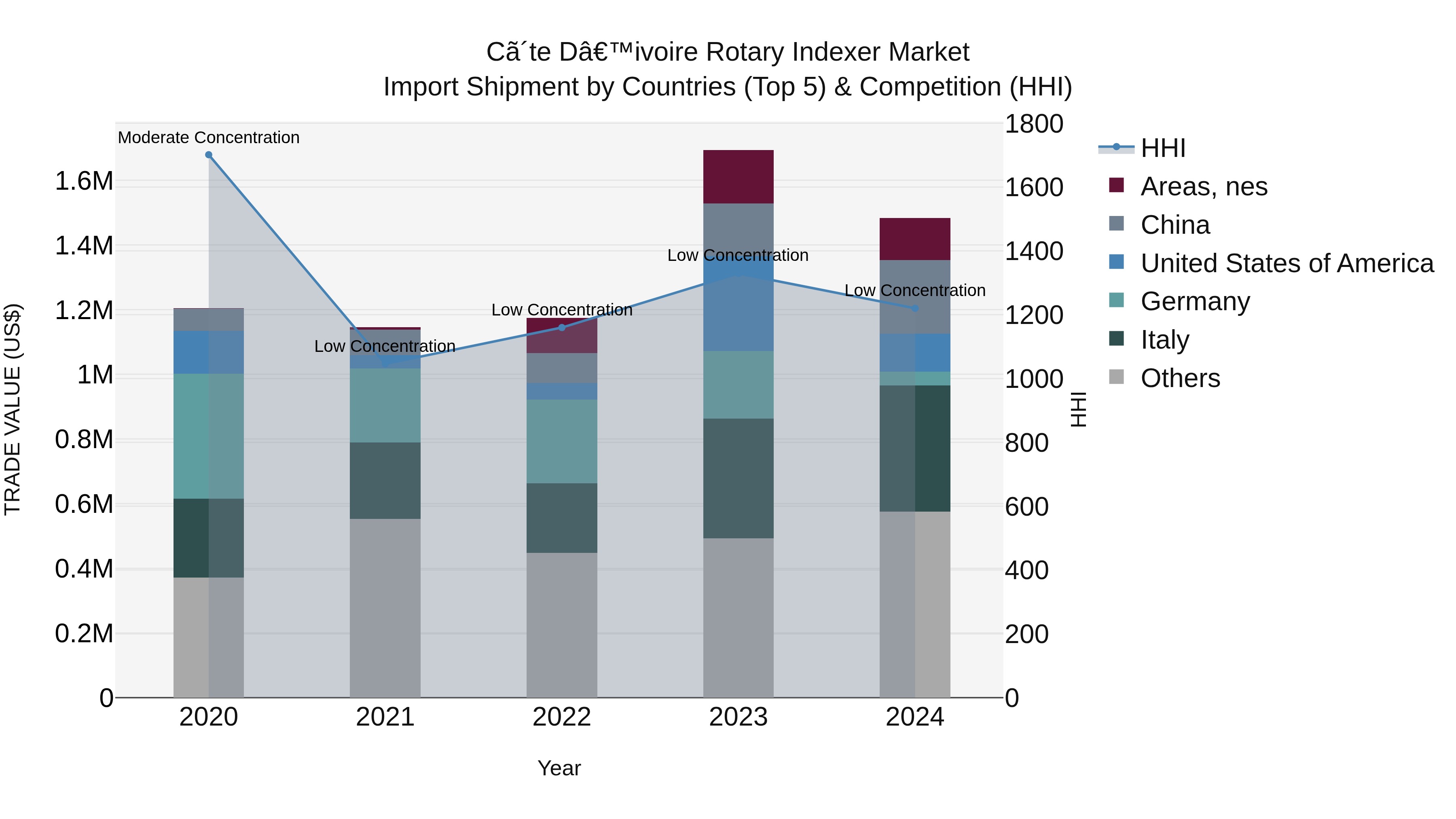Click the 2024 China bar segment
The image size is (1456, 819).
tap(915, 297)
